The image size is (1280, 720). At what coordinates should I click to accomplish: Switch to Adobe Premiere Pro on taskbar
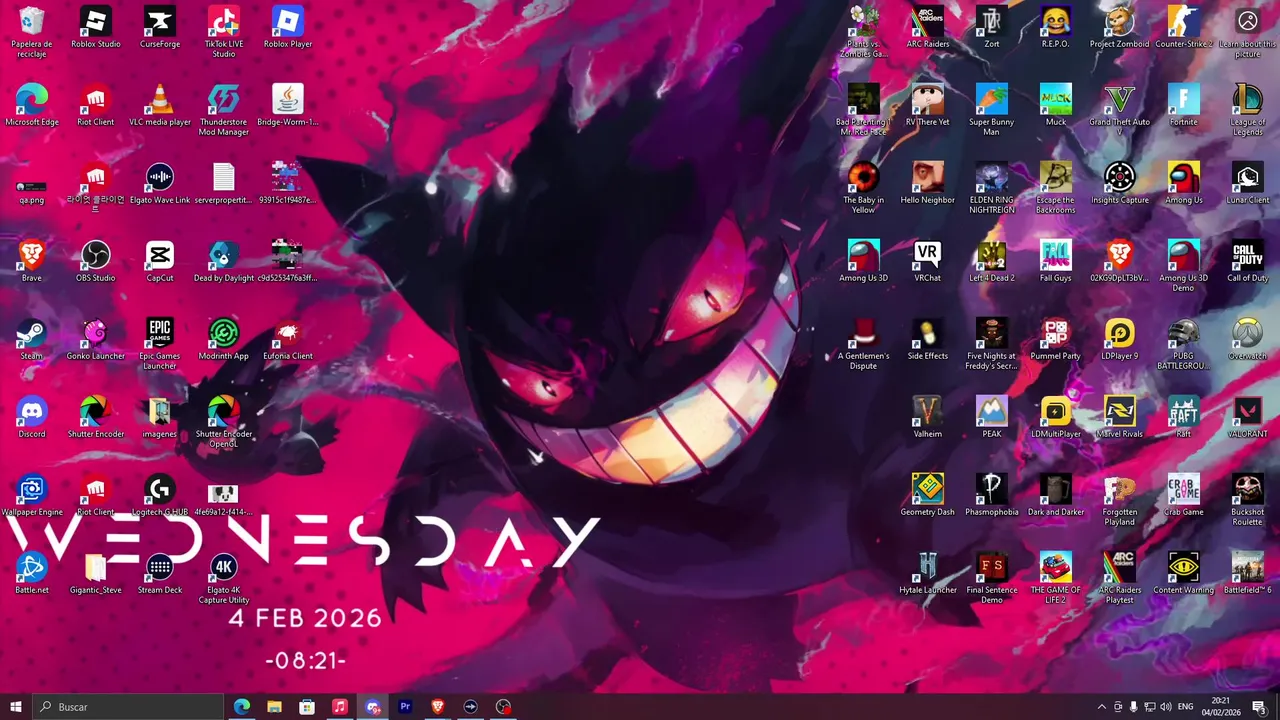click(x=405, y=707)
